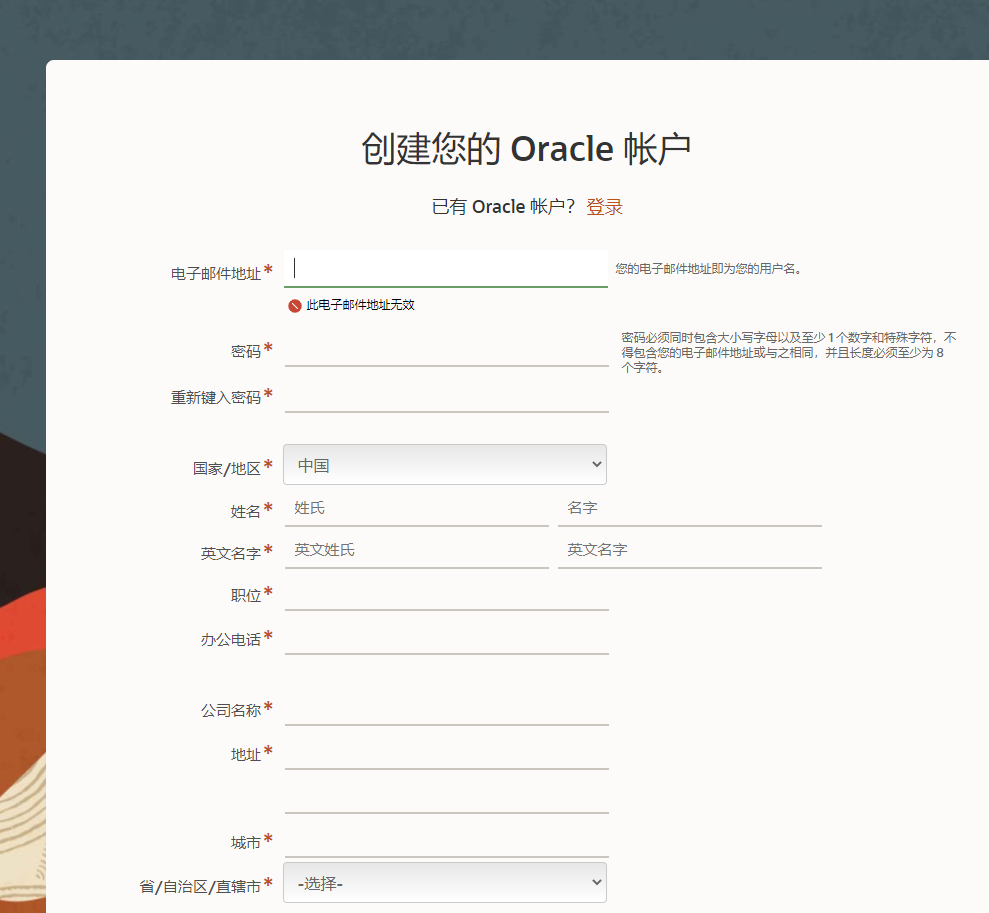Click the 国家/地区 field label
Image resolution: width=989 pixels, height=913 pixels.
[226, 468]
